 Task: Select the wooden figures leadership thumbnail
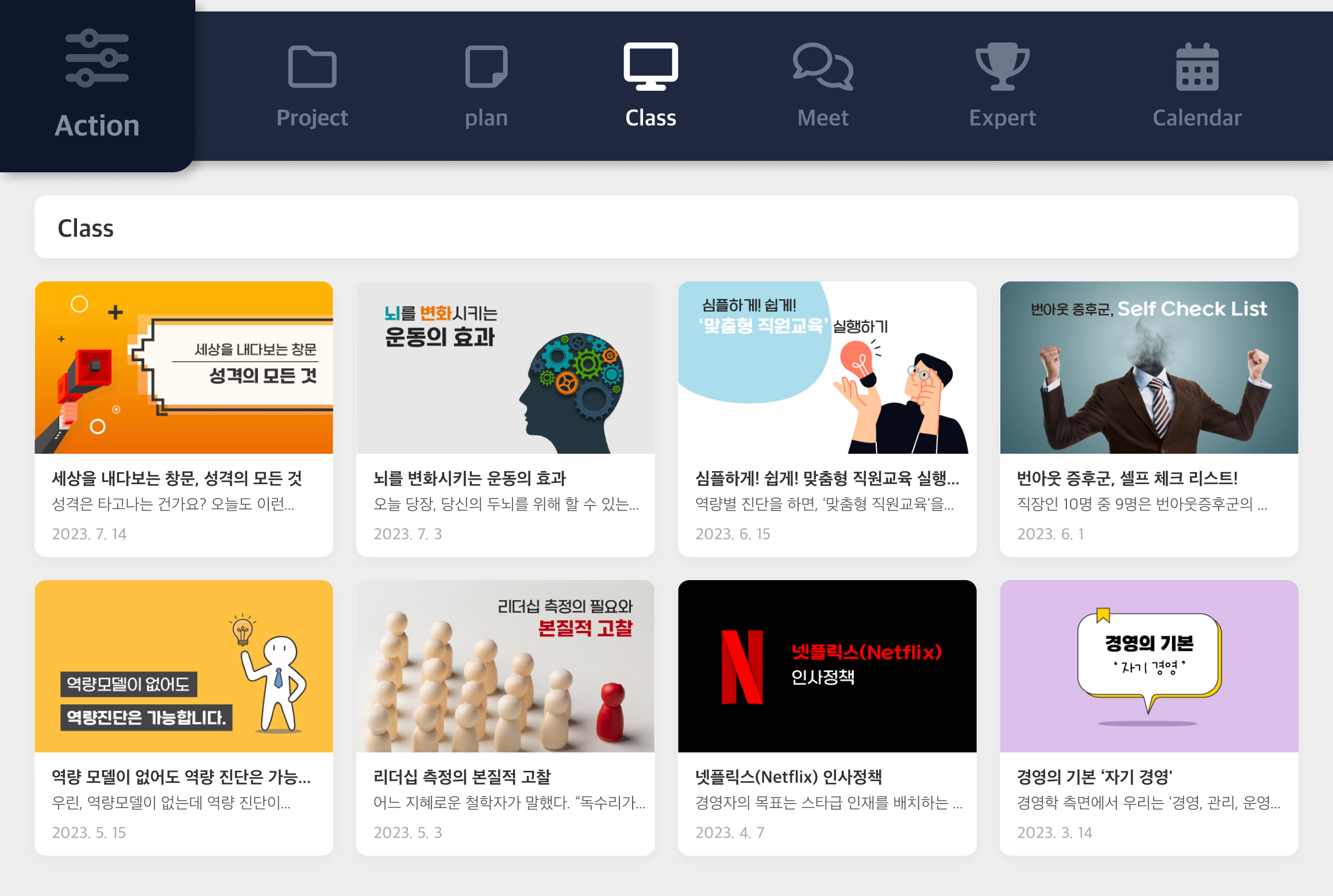(x=506, y=666)
